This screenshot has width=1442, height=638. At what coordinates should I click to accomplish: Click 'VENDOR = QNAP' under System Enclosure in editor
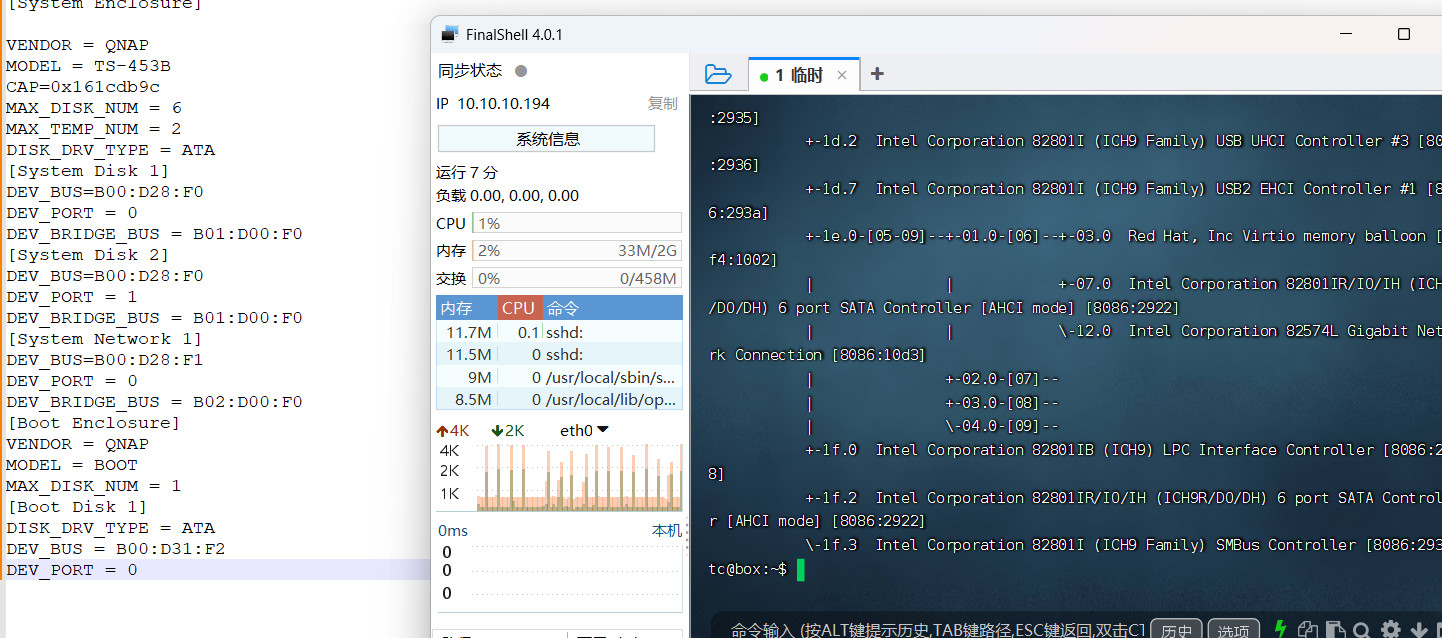coord(77,45)
